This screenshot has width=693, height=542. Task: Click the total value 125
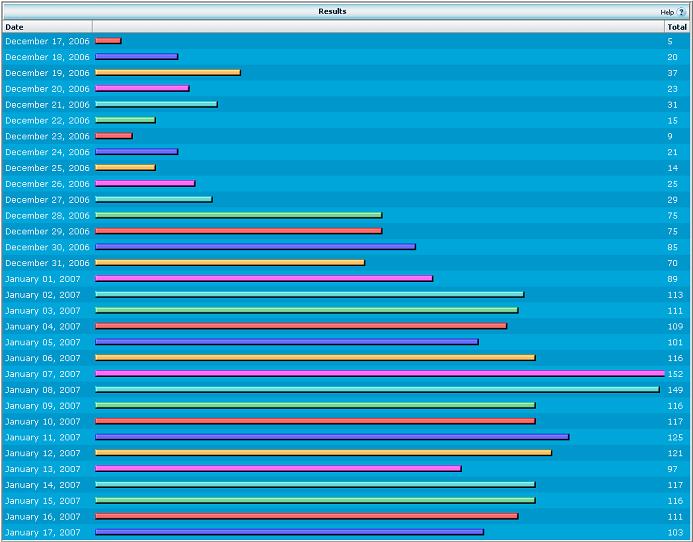pos(675,438)
